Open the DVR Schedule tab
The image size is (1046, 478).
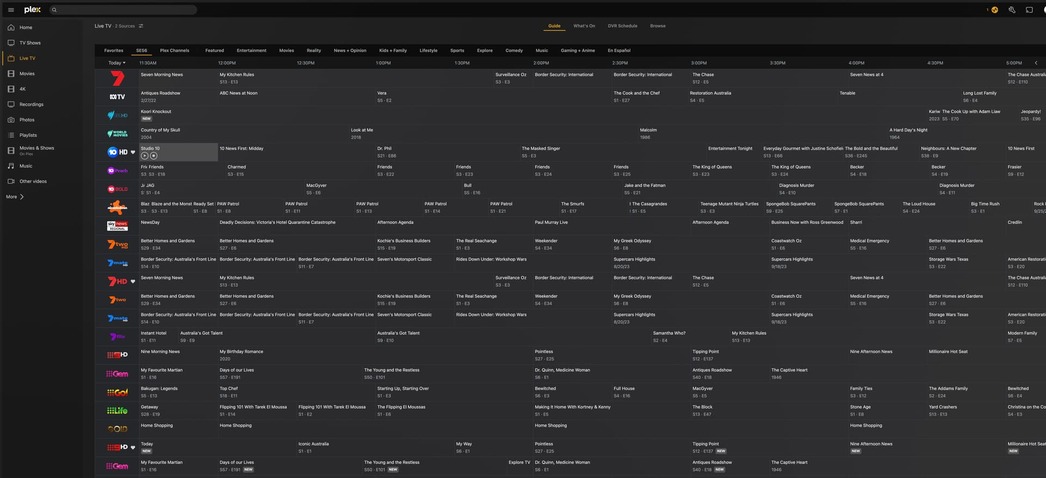click(x=622, y=26)
